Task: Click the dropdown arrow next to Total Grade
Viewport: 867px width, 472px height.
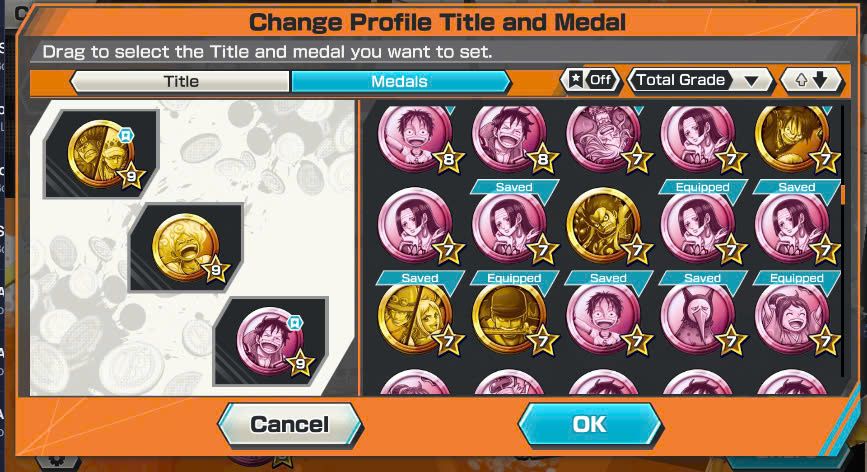Action: pos(751,81)
